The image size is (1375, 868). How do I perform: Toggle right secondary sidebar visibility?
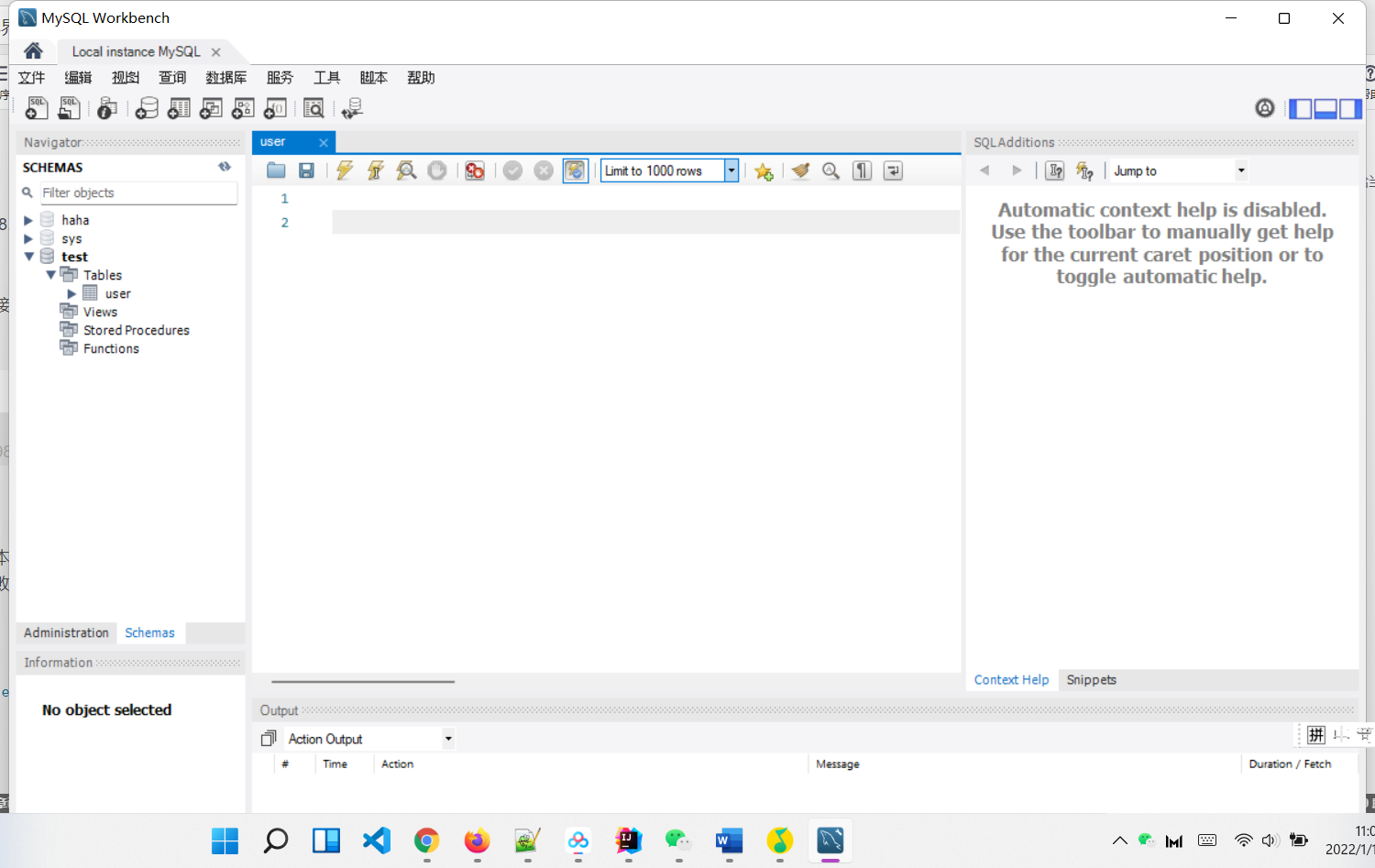tap(1350, 109)
